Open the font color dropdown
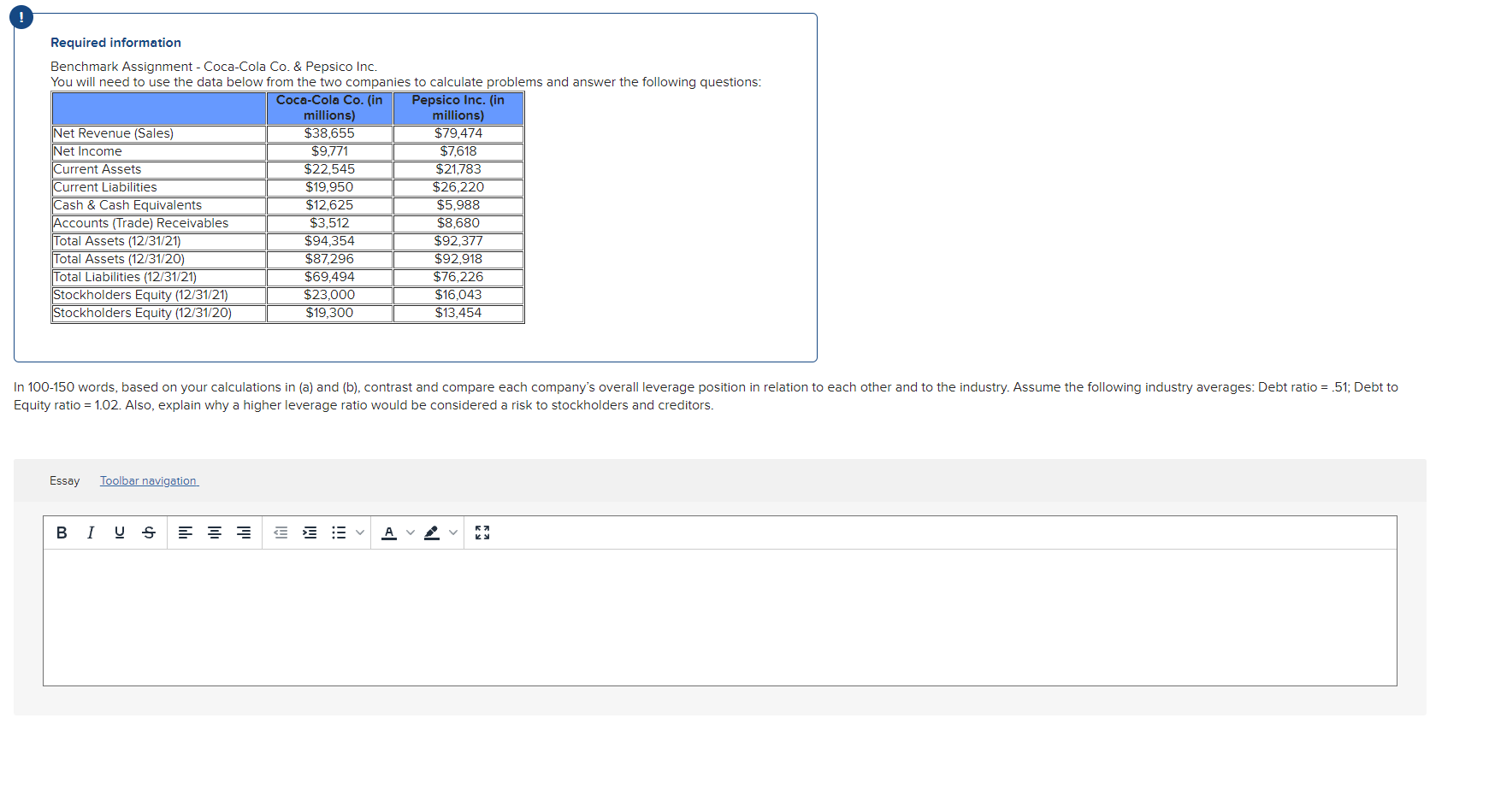The image size is (1495, 812). click(410, 533)
